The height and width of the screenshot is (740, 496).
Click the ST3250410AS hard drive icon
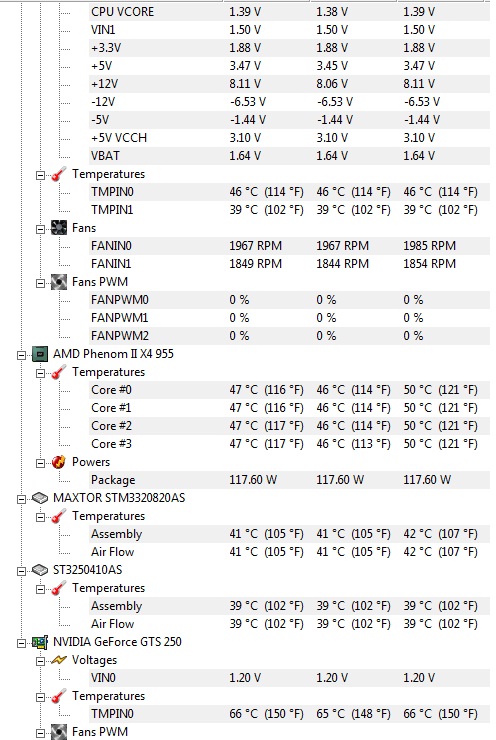[x=40, y=570]
